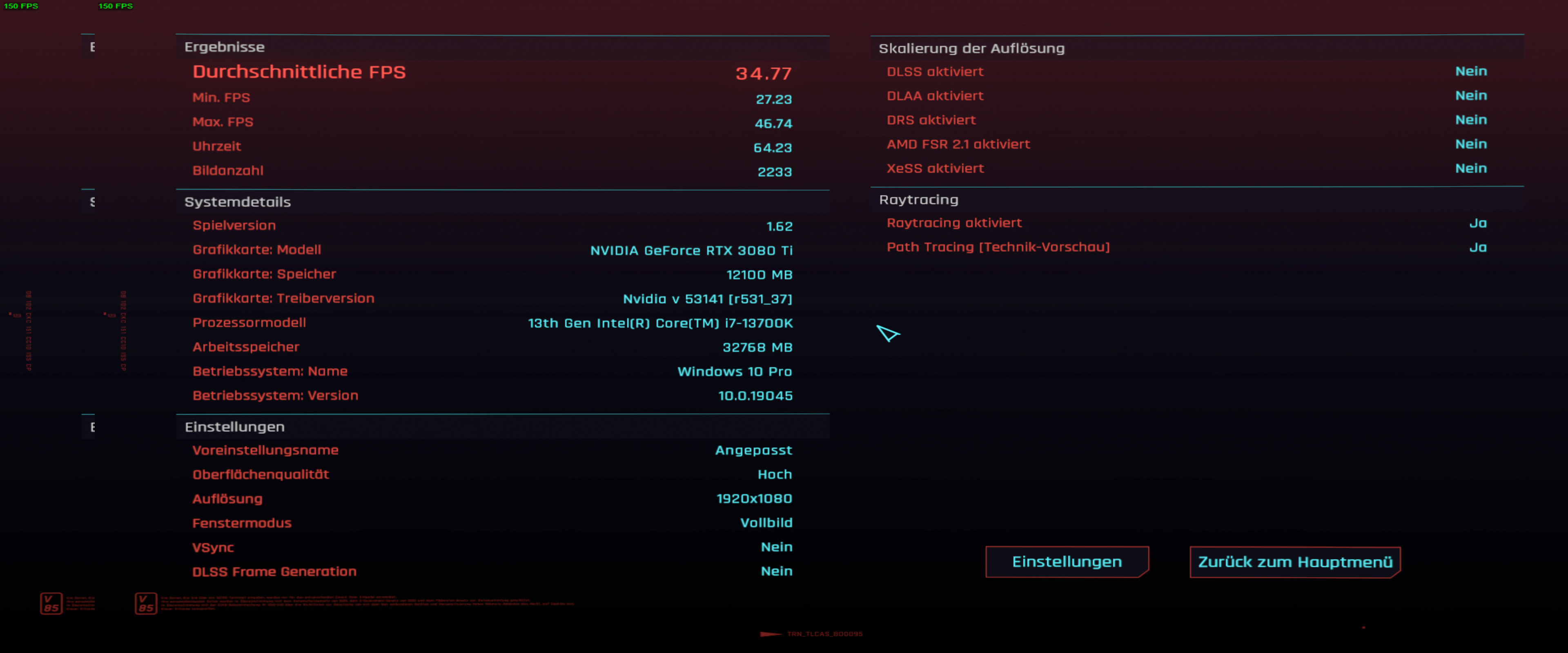Select the Ergebnisse section header
This screenshot has width=1568, height=653.
pos(225,47)
